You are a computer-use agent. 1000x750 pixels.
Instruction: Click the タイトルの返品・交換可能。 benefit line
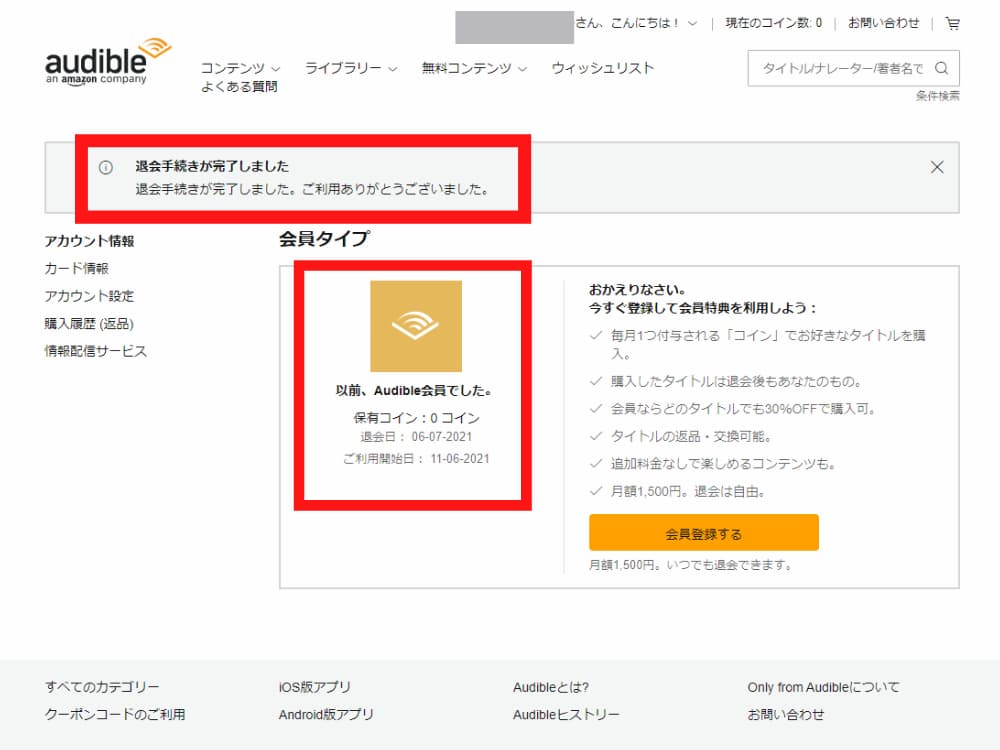pyautogui.click(x=692, y=436)
